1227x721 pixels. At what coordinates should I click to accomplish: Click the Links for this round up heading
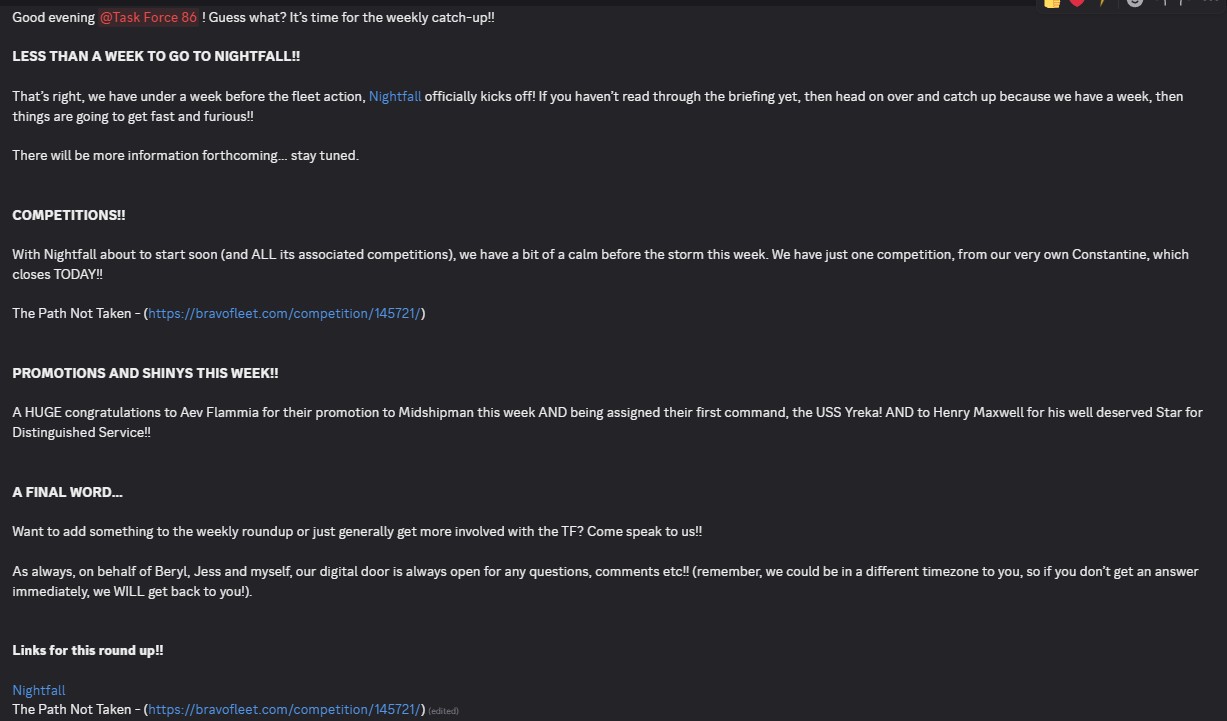pyautogui.click(x=88, y=650)
